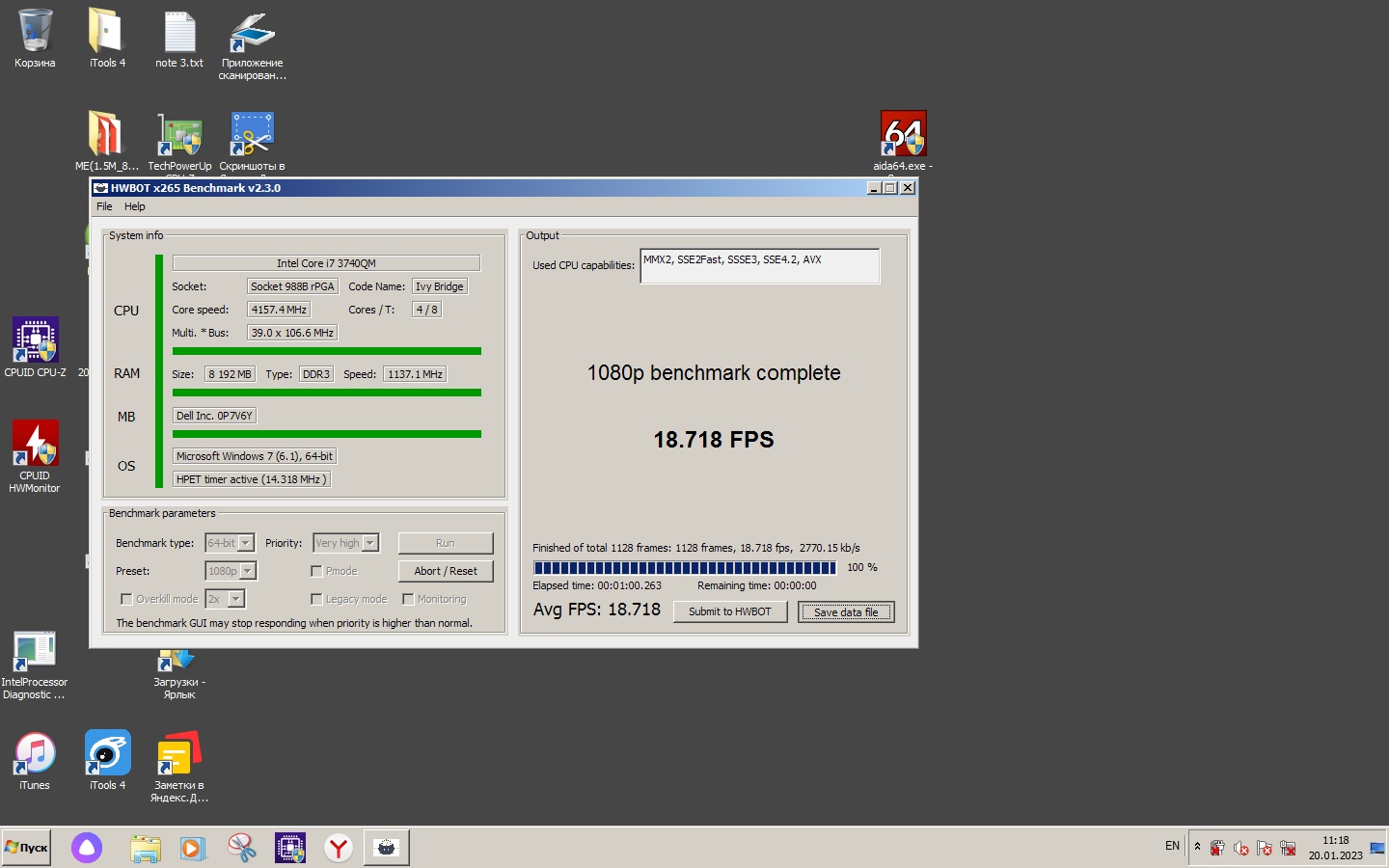Click the Intel Core i7 3740QM field

click(x=326, y=263)
